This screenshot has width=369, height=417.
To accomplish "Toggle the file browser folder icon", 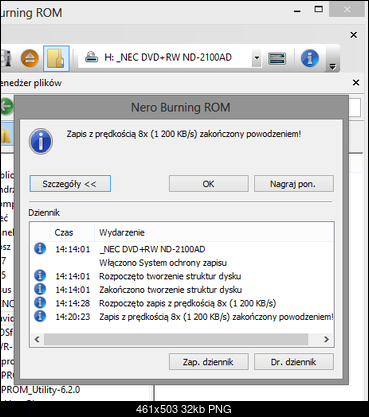I will click(56, 59).
